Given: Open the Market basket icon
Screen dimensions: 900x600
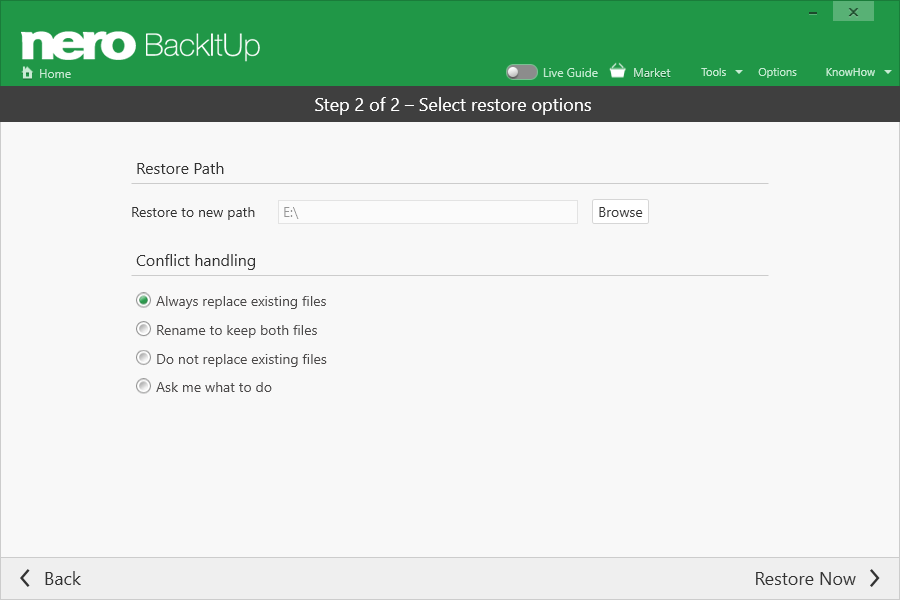Looking at the screenshot, I should tap(618, 71).
